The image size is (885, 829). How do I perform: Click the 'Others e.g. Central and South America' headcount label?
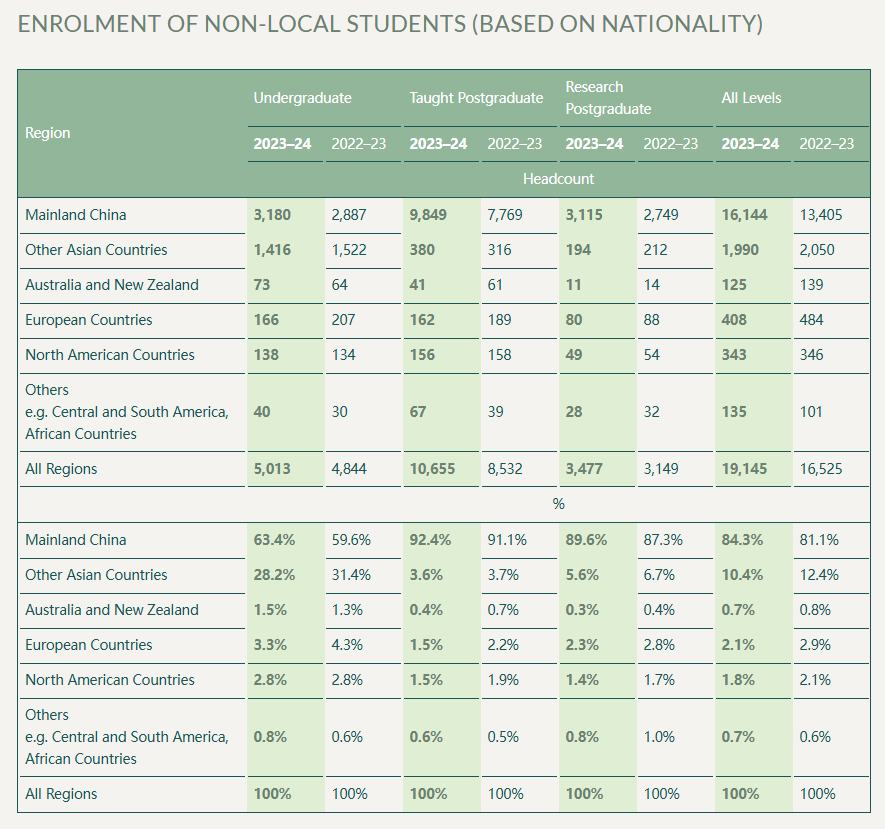[126, 412]
